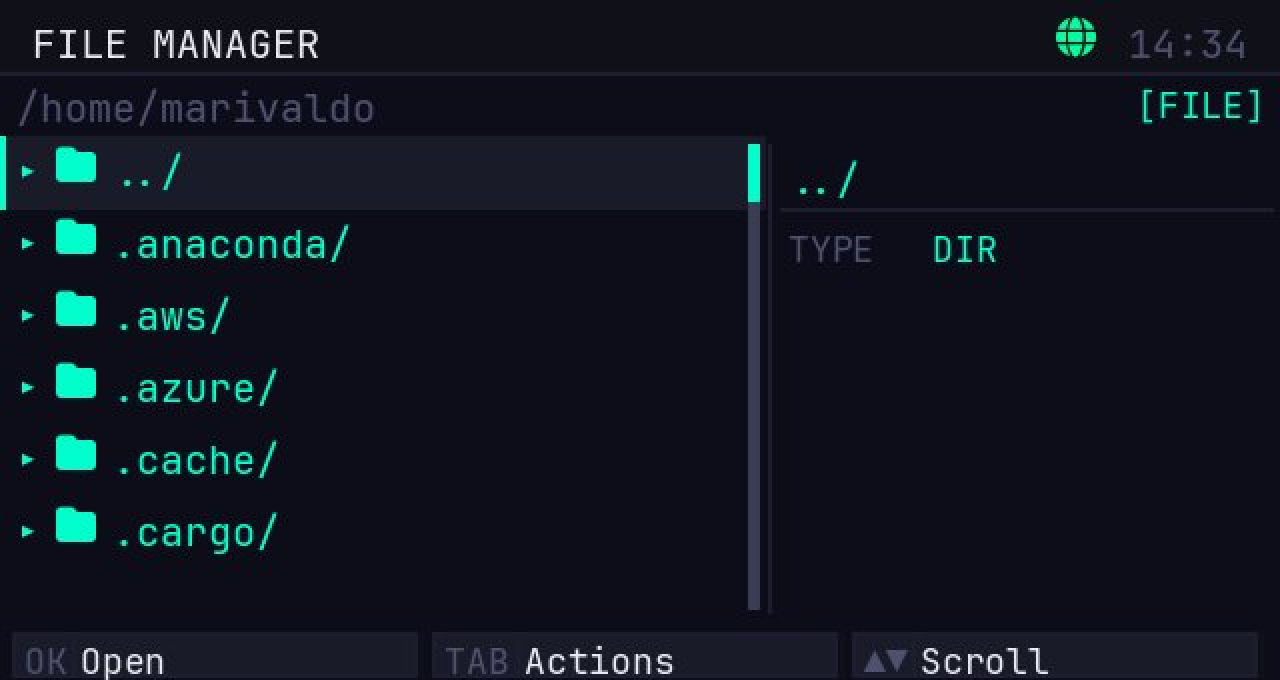
Task: Click the green globe network icon
Action: click(x=1076, y=40)
